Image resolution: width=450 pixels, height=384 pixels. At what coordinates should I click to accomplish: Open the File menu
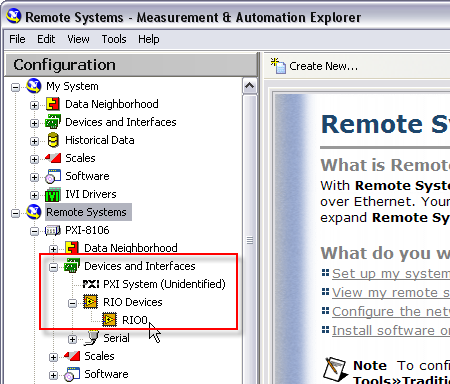[x=17, y=39]
